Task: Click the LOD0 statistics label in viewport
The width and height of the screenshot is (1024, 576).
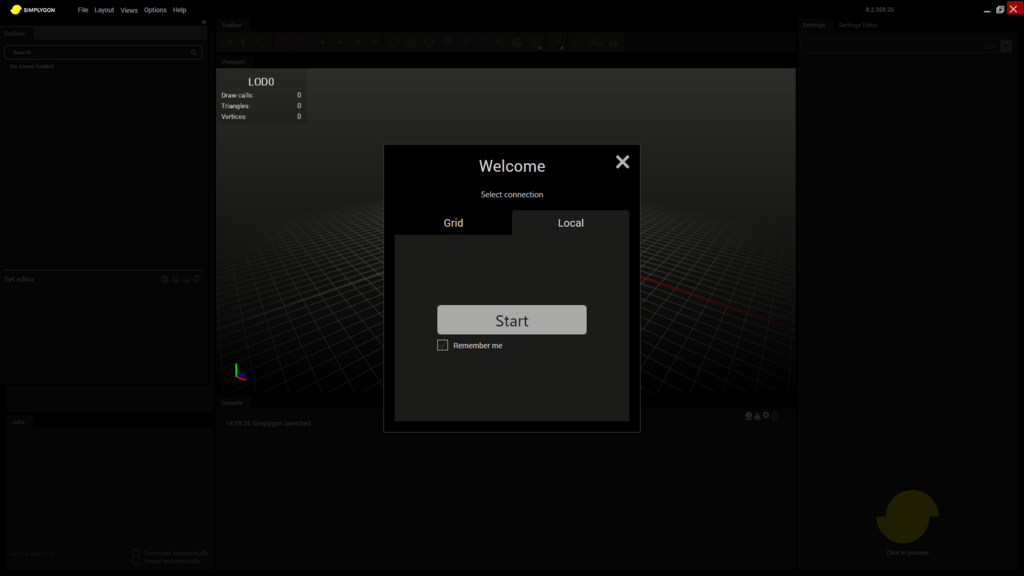Action: click(x=261, y=82)
